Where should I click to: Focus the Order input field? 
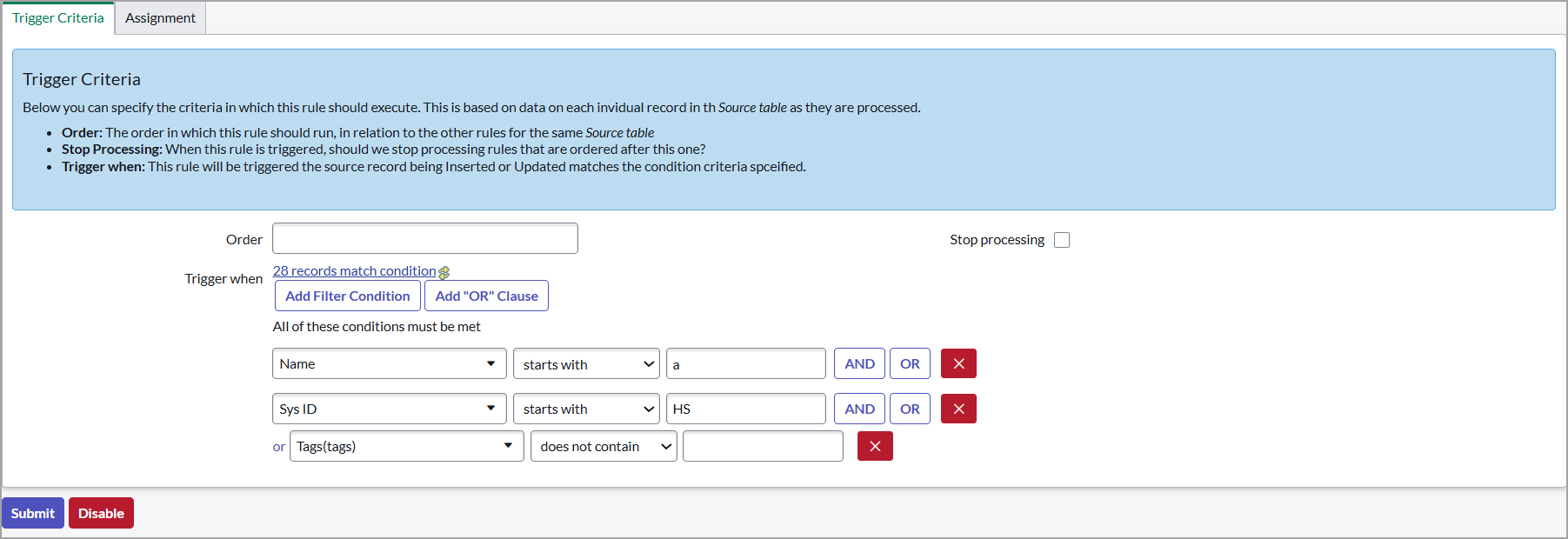[425, 238]
